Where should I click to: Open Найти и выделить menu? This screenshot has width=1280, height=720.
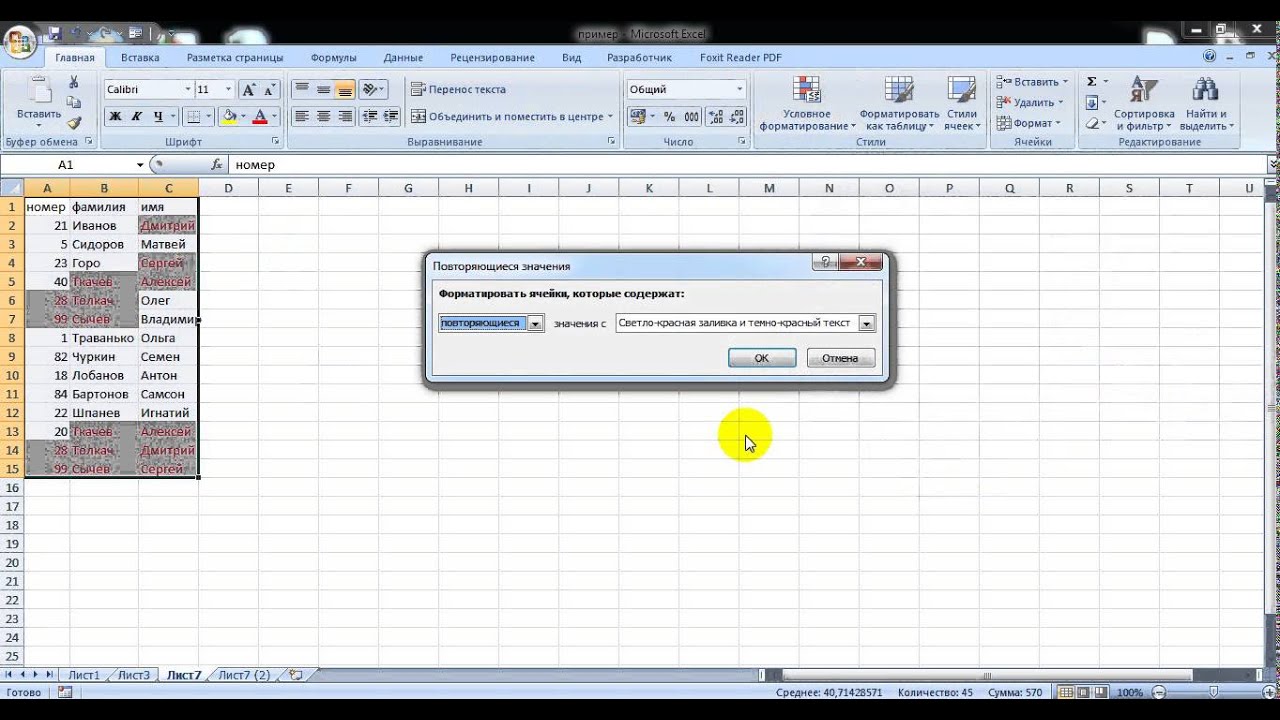tap(1206, 104)
